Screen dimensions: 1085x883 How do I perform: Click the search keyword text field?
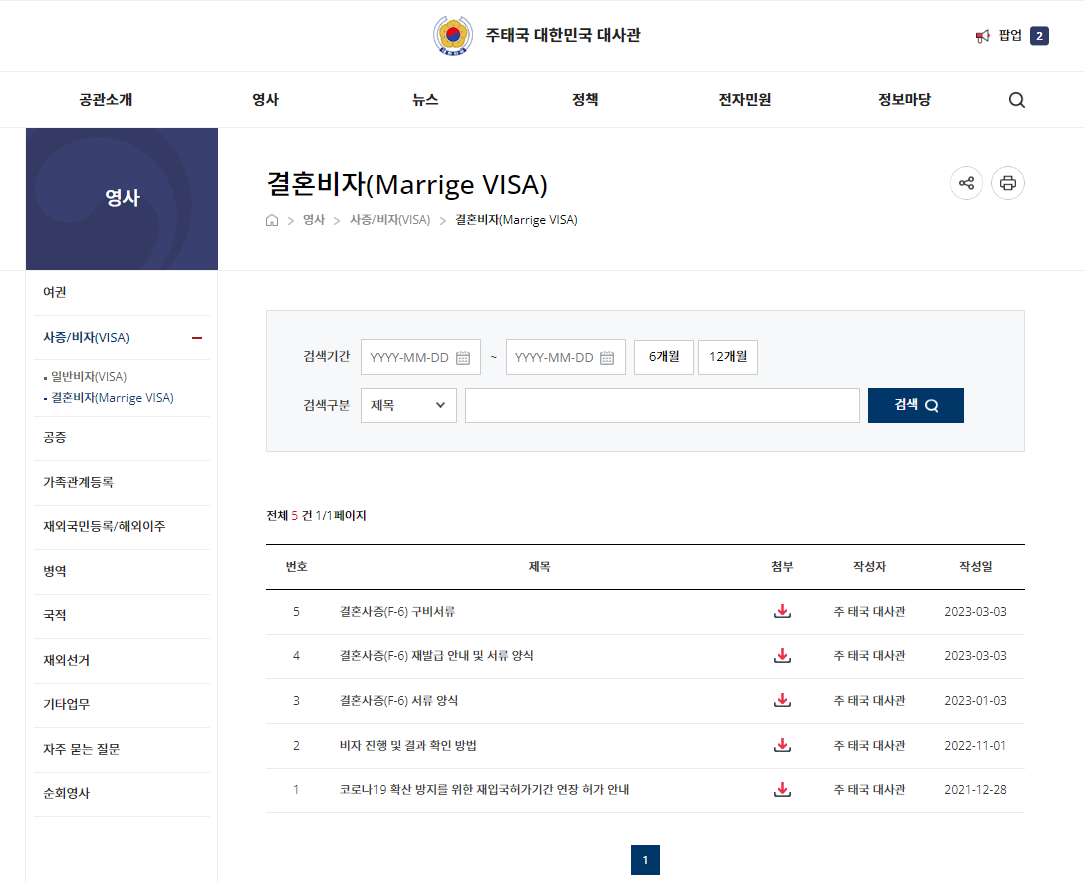coord(662,406)
